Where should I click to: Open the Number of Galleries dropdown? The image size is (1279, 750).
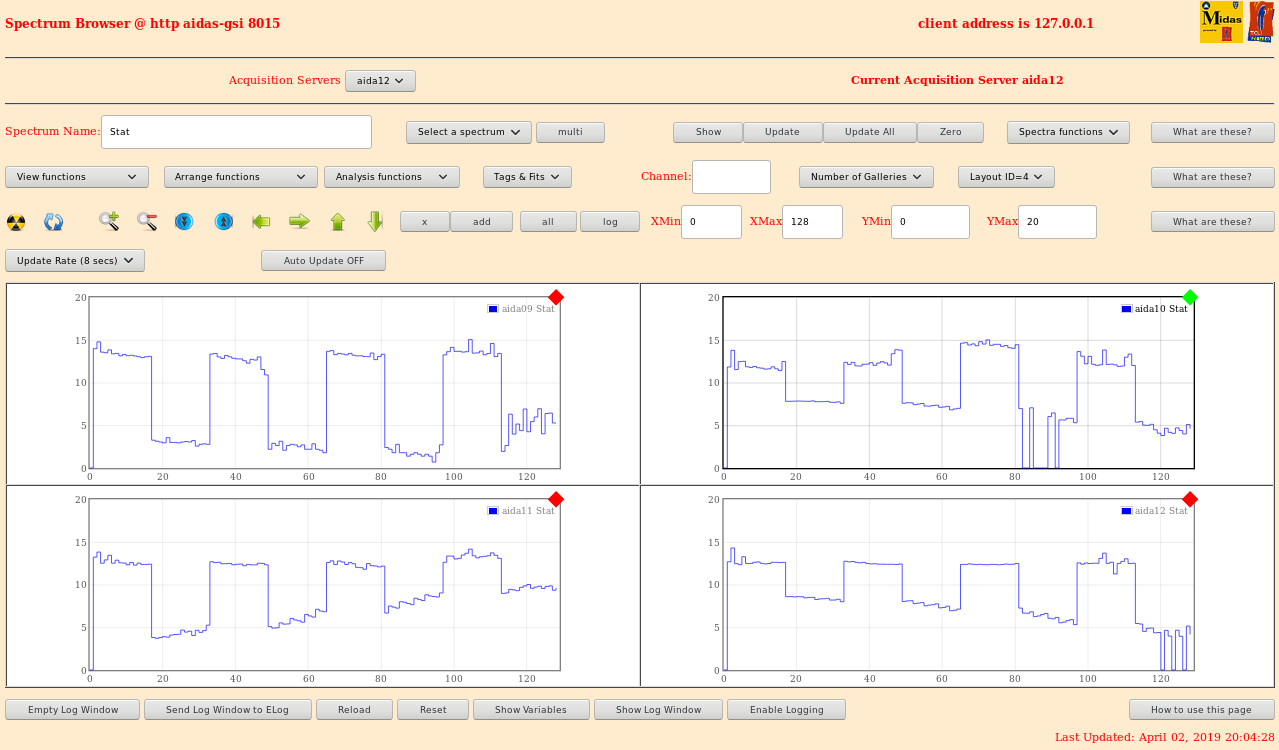(866, 177)
